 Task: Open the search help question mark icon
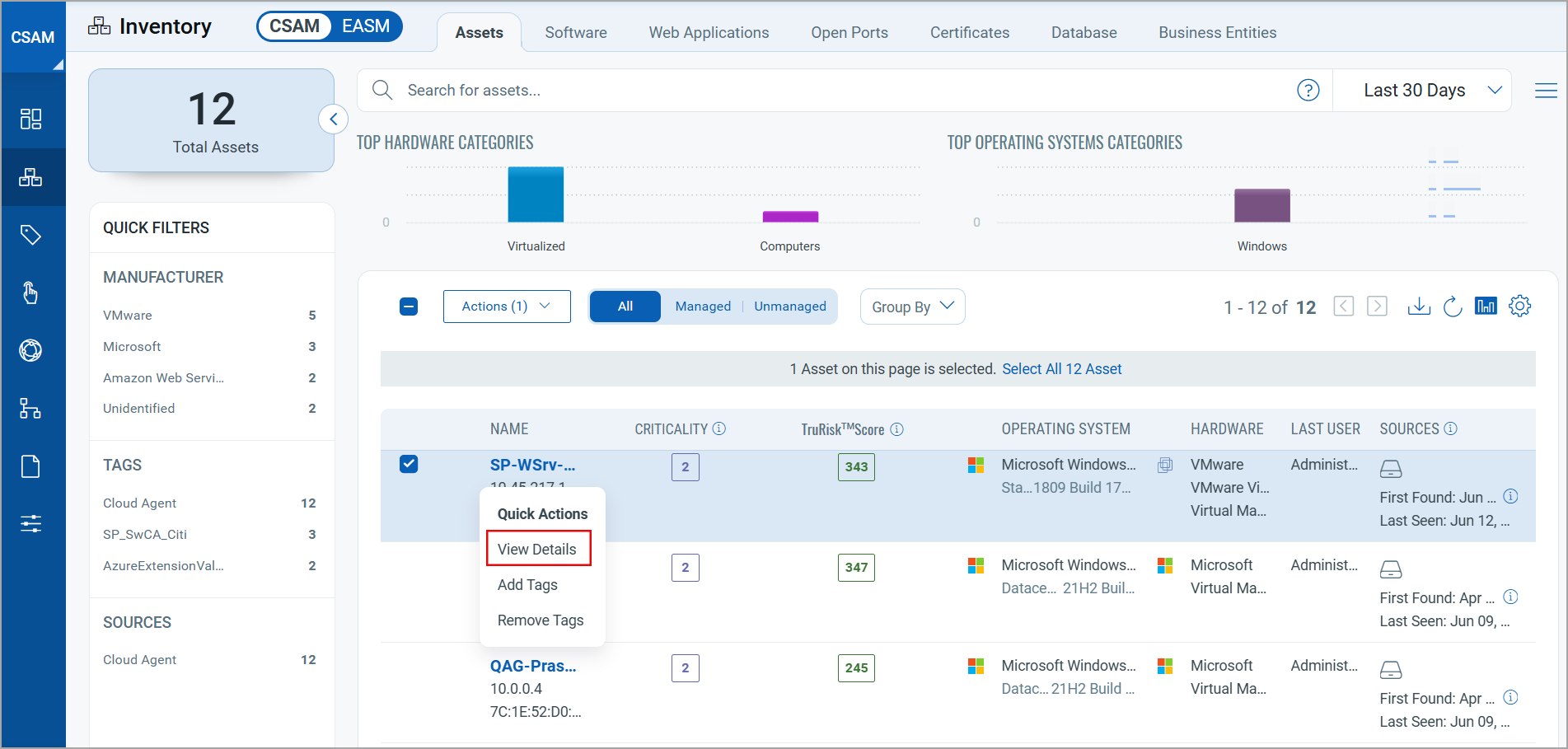coord(1308,90)
